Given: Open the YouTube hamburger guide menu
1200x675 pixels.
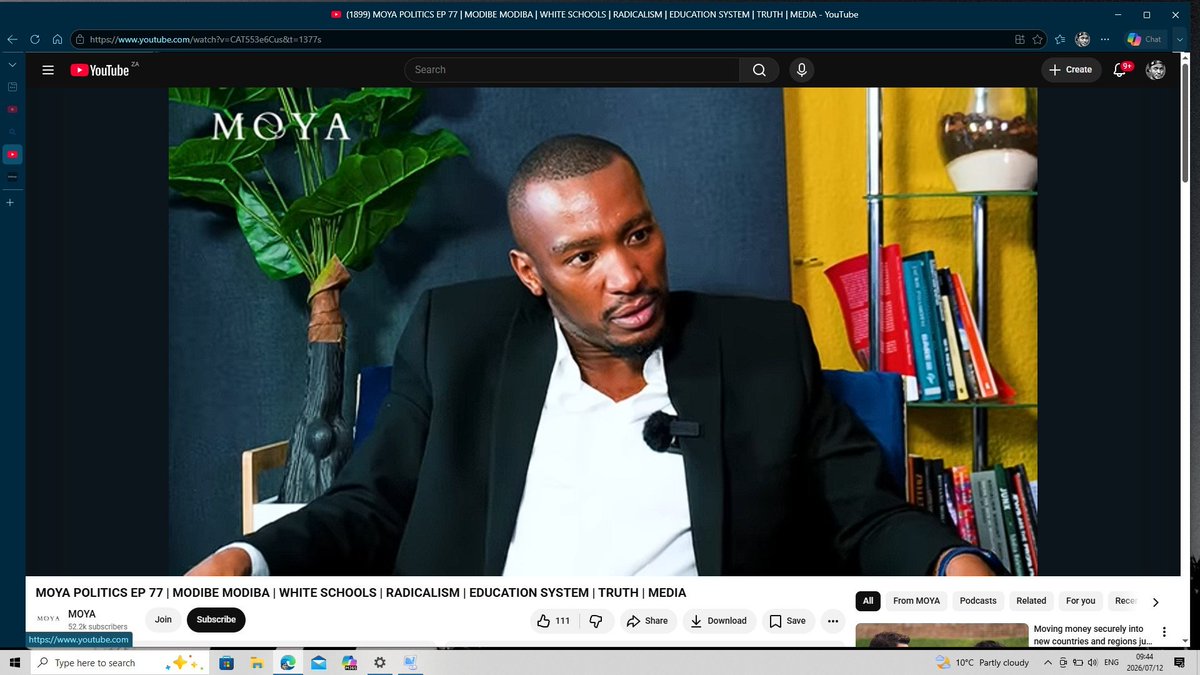Looking at the screenshot, I should coord(47,70).
